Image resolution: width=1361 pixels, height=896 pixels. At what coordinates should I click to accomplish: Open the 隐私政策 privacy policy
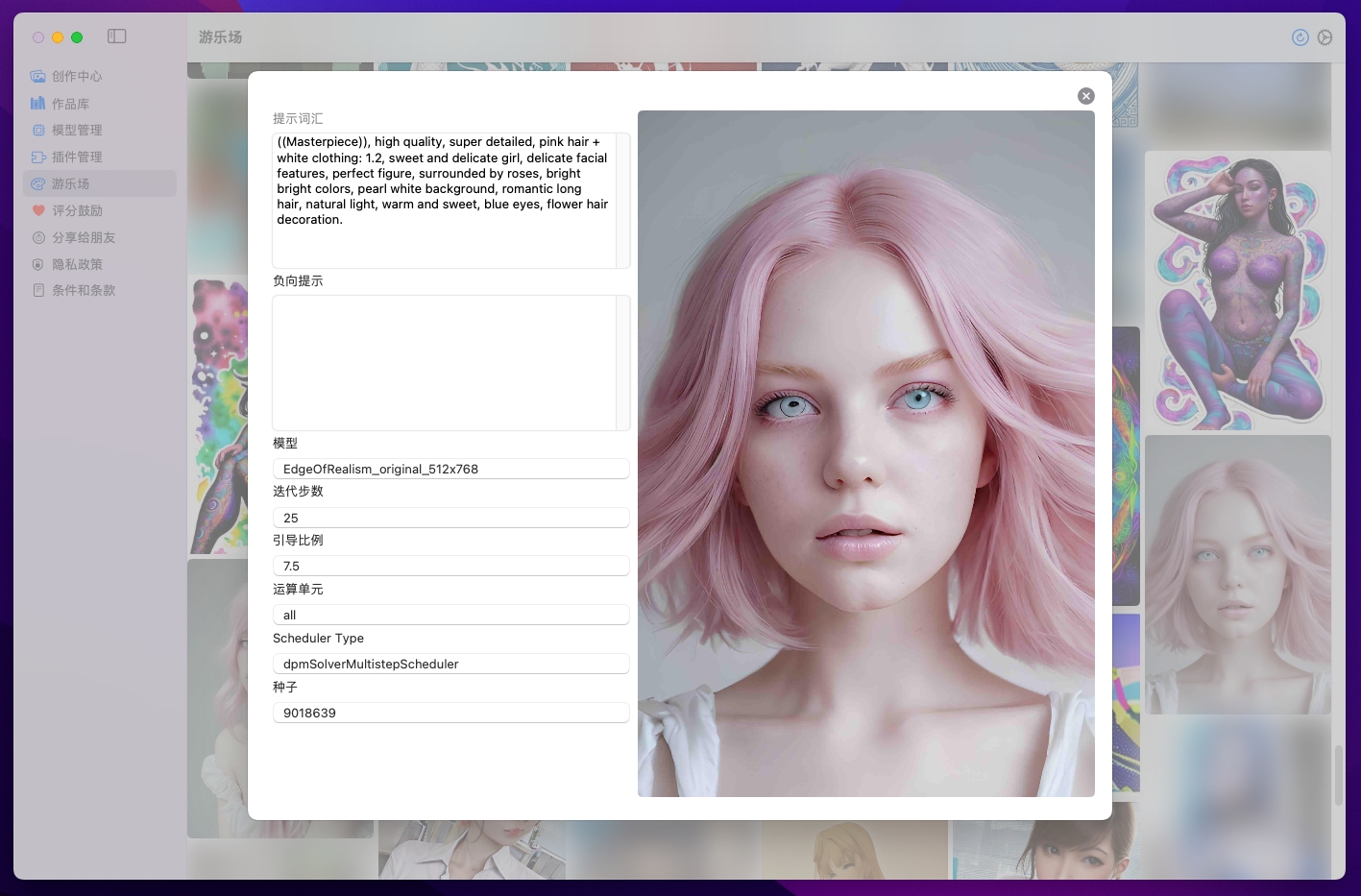click(x=77, y=264)
